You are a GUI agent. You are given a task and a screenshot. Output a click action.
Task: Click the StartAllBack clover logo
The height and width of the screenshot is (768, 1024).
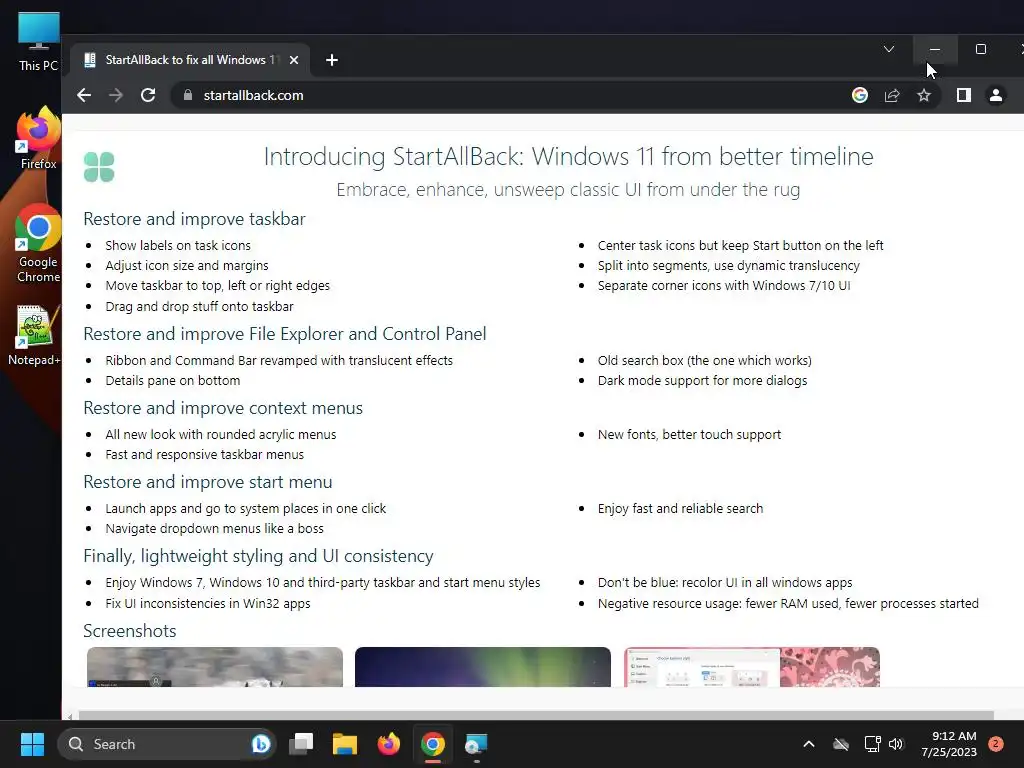coord(99,167)
